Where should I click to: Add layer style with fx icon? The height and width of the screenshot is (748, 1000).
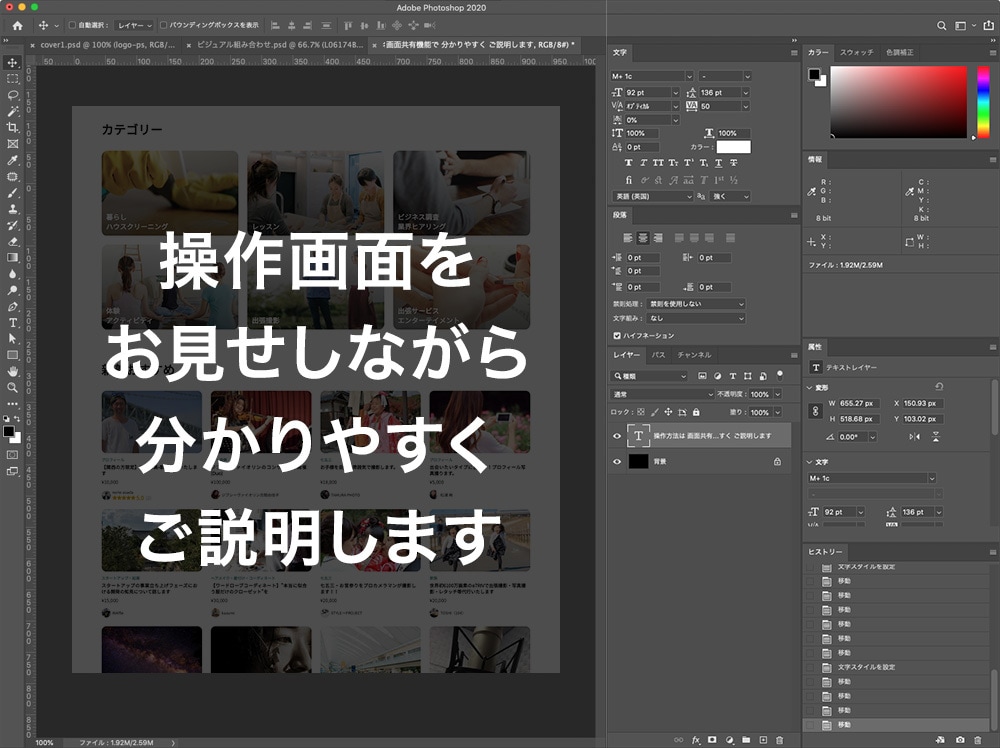pos(696,740)
